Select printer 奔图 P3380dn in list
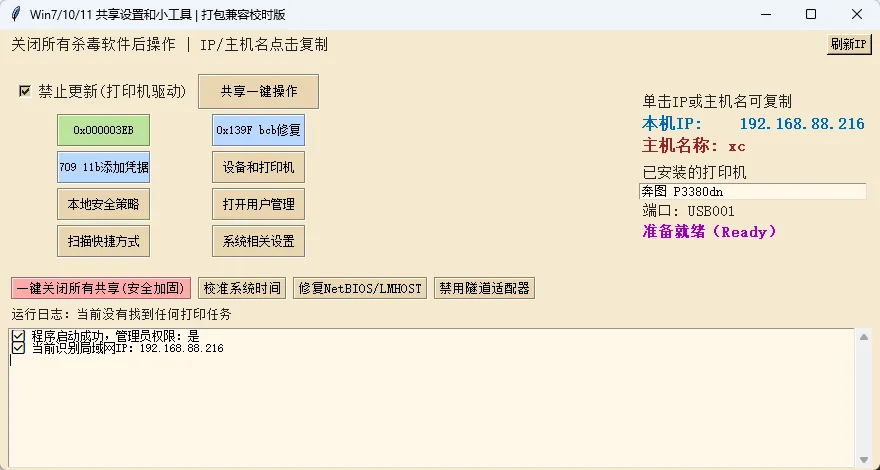Image resolution: width=880 pixels, height=470 pixels. click(753, 191)
